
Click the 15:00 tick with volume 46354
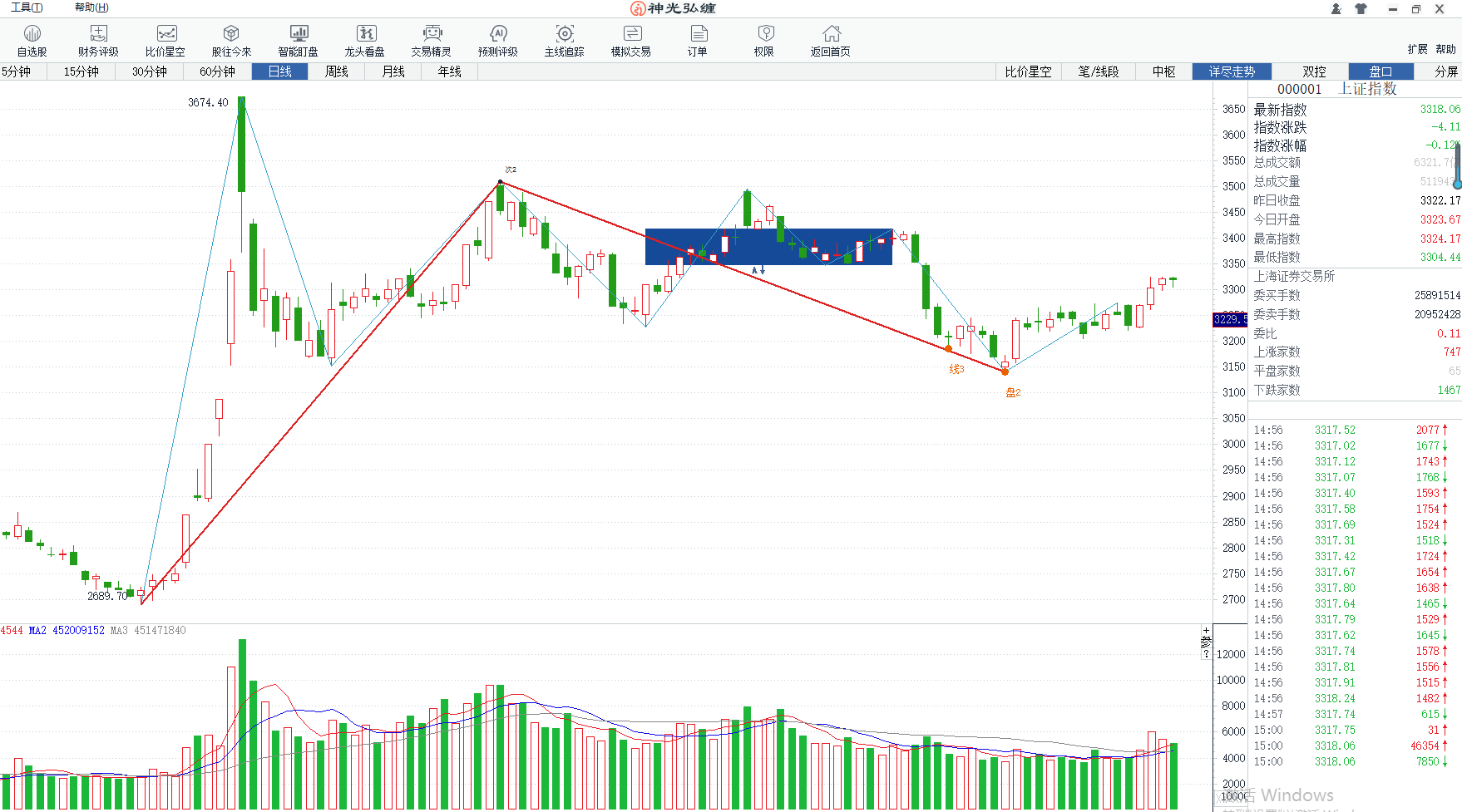click(1351, 746)
